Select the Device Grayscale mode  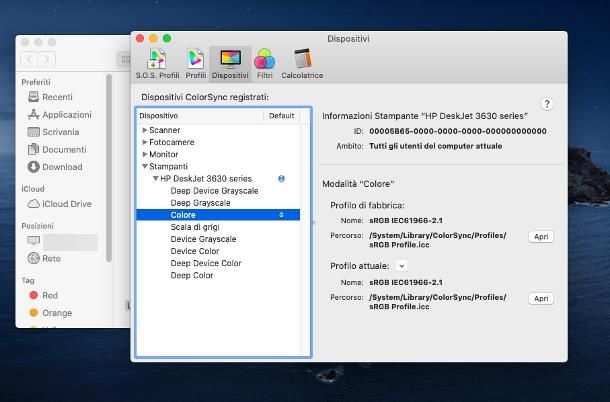(x=203, y=239)
